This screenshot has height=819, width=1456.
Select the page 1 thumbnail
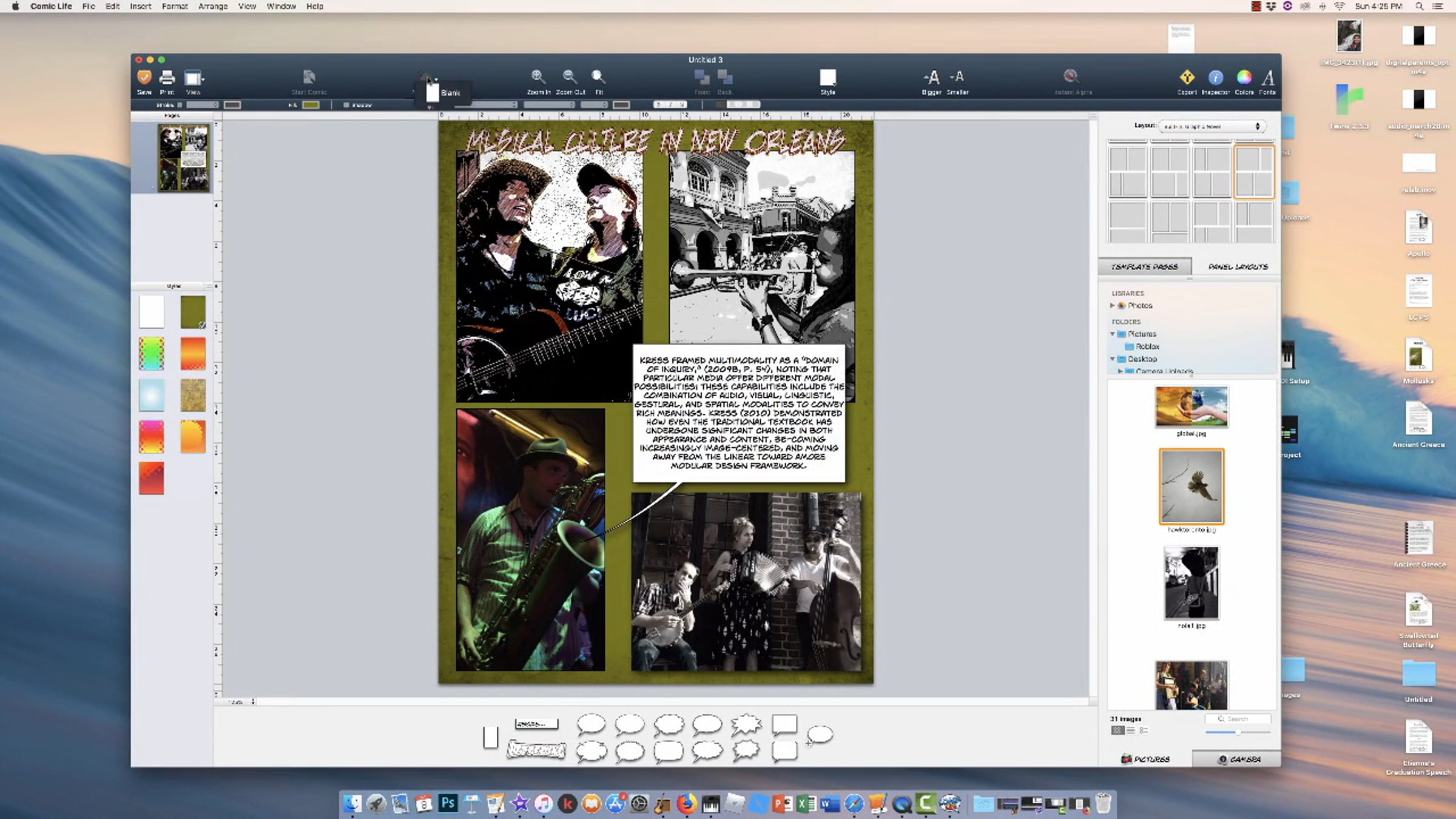[183, 158]
